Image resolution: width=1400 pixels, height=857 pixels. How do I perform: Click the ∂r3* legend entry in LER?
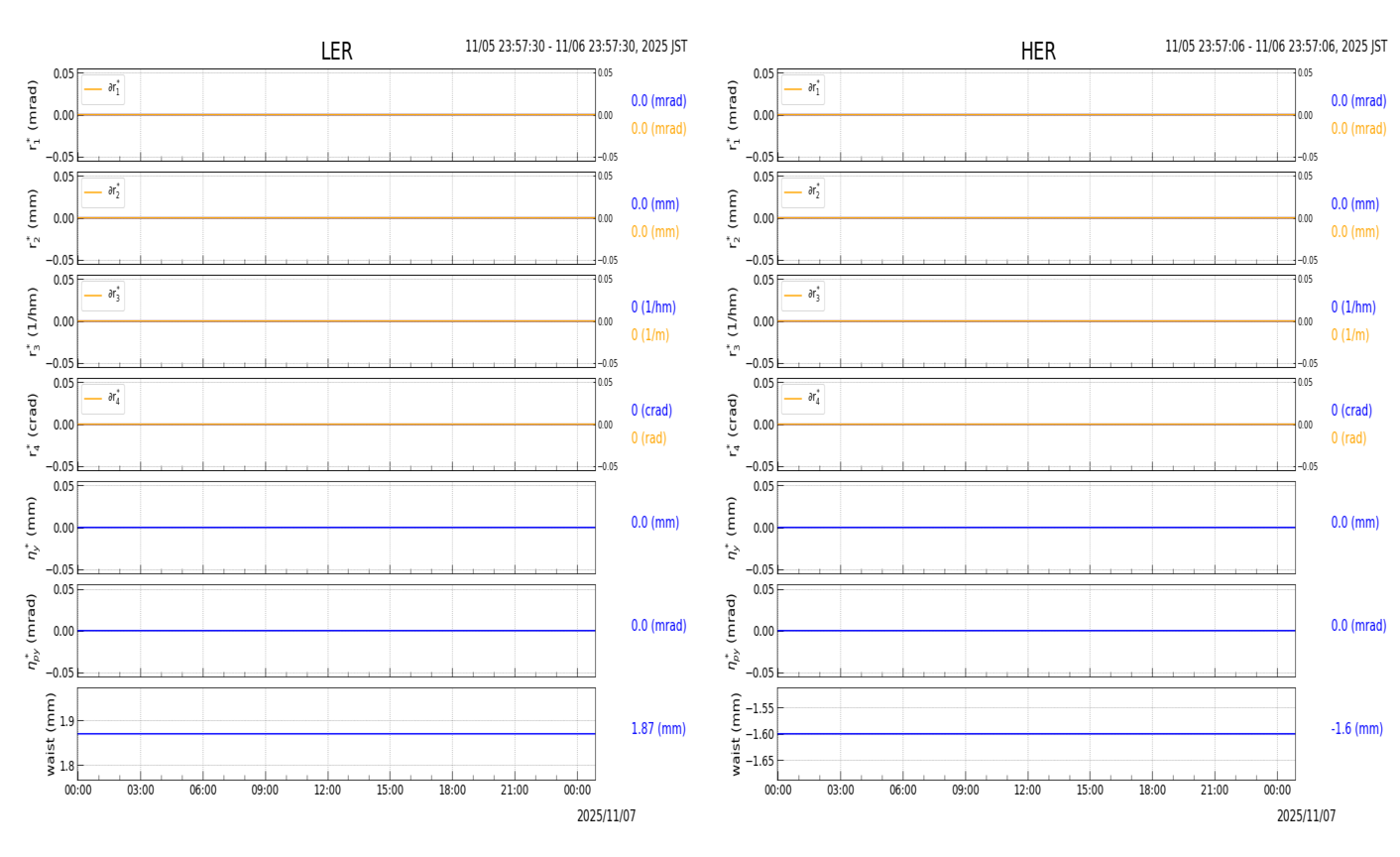(x=103, y=296)
